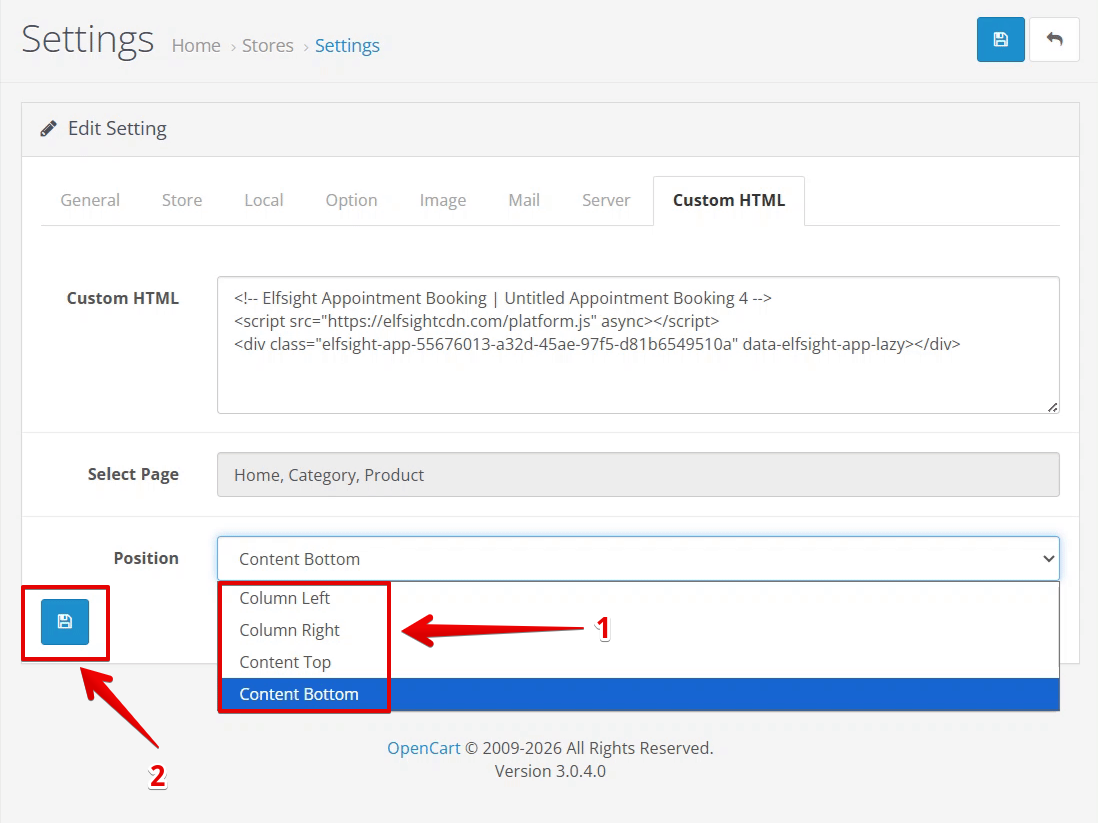Switch to the Server tab
The width and height of the screenshot is (1098, 823).
[606, 200]
